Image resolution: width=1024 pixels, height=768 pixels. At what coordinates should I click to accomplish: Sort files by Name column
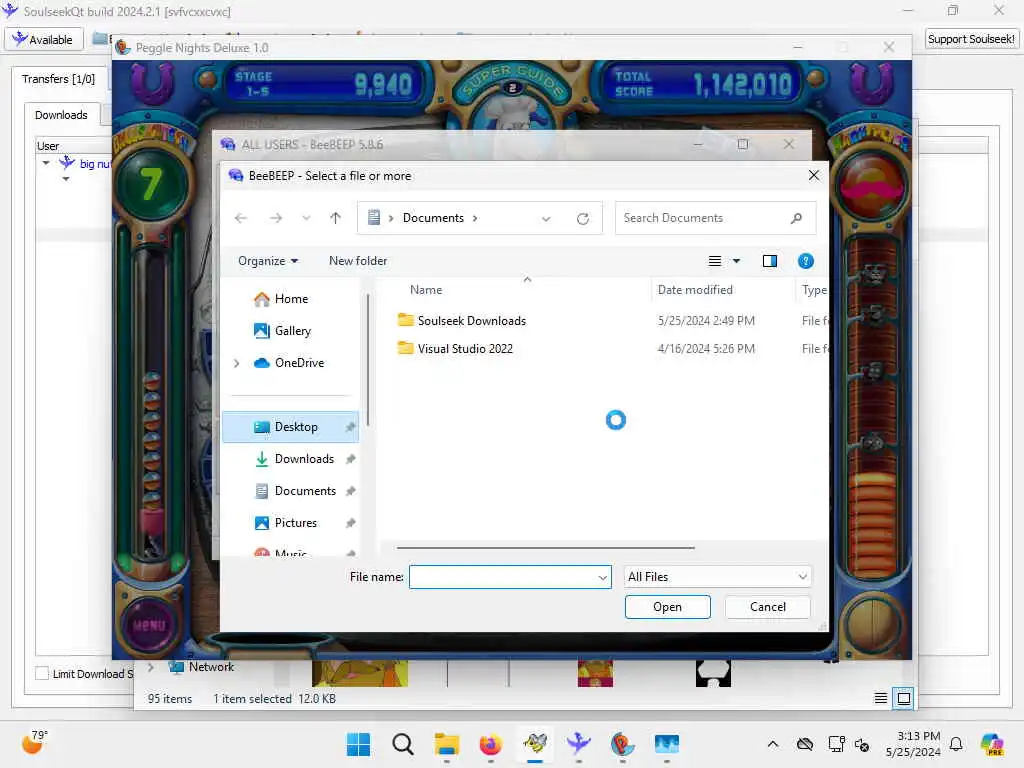point(426,290)
